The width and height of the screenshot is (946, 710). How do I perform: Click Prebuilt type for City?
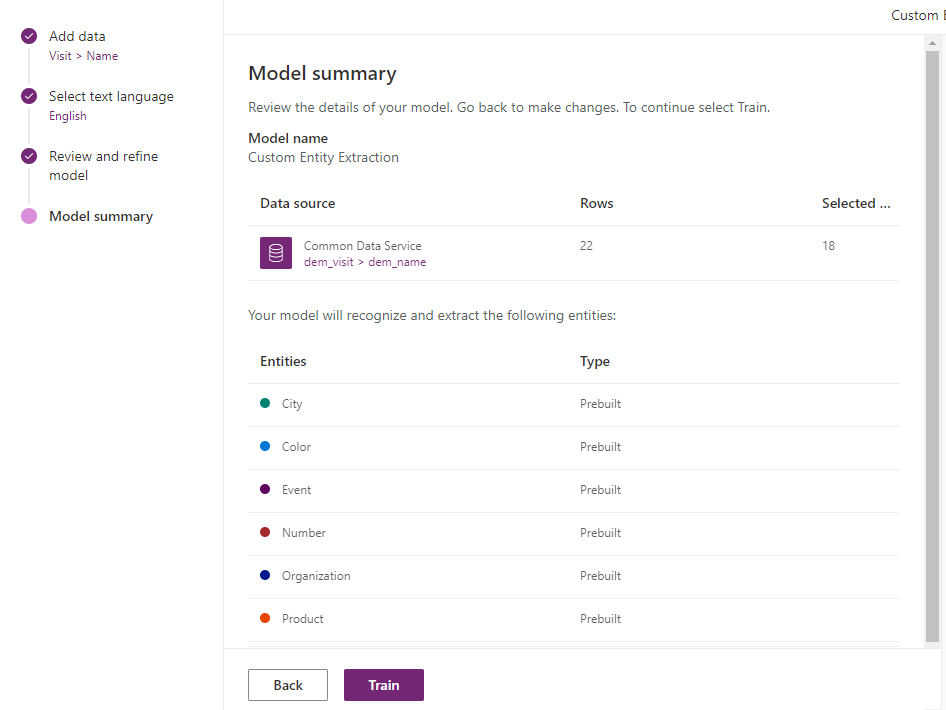(600, 404)
